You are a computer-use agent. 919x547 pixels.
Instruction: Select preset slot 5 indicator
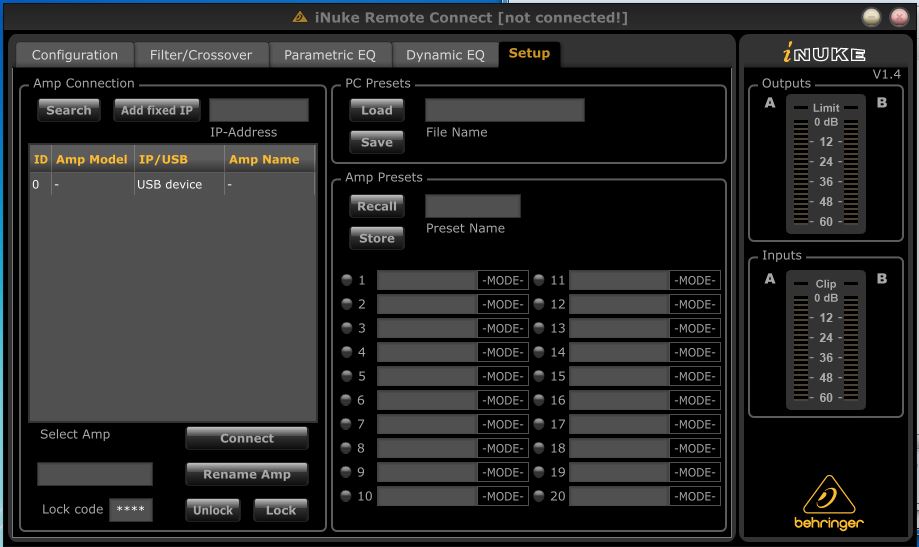click(346, 376)
